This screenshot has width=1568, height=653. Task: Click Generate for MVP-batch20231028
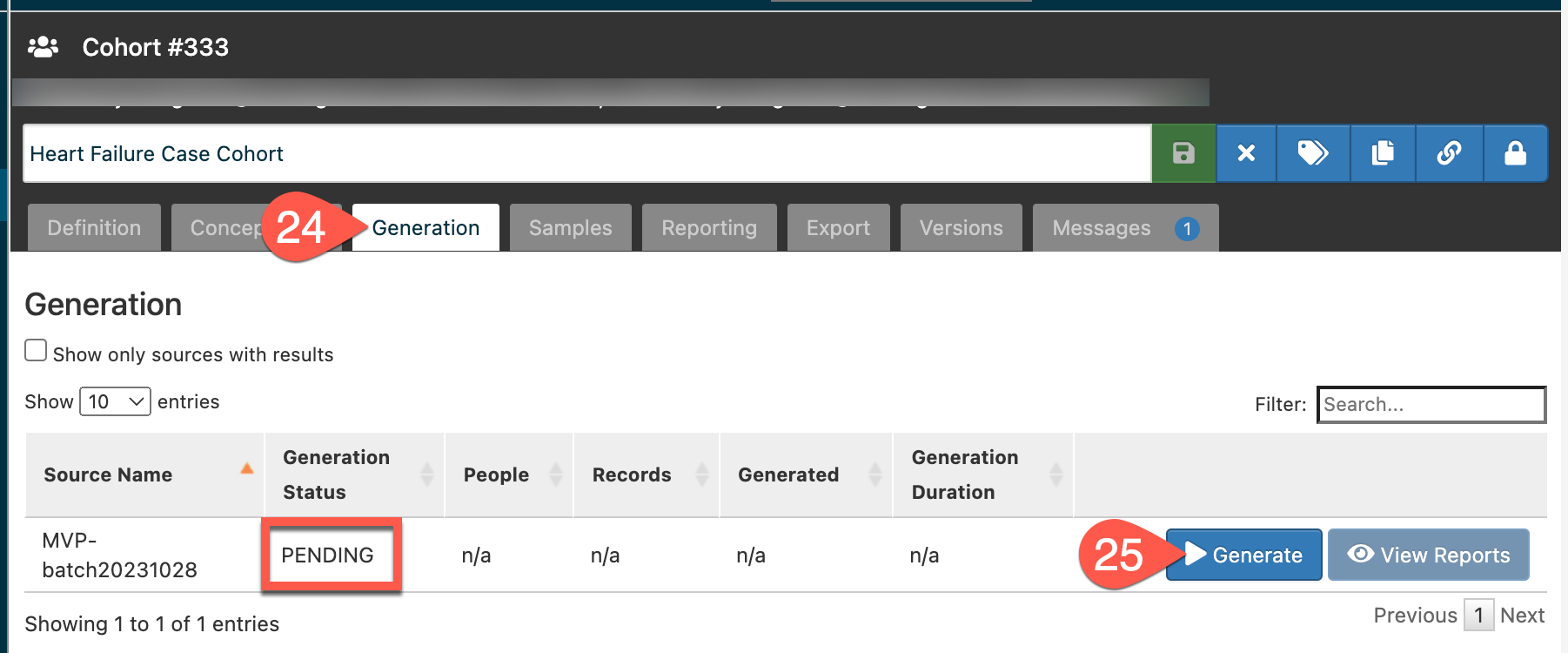1244,555
